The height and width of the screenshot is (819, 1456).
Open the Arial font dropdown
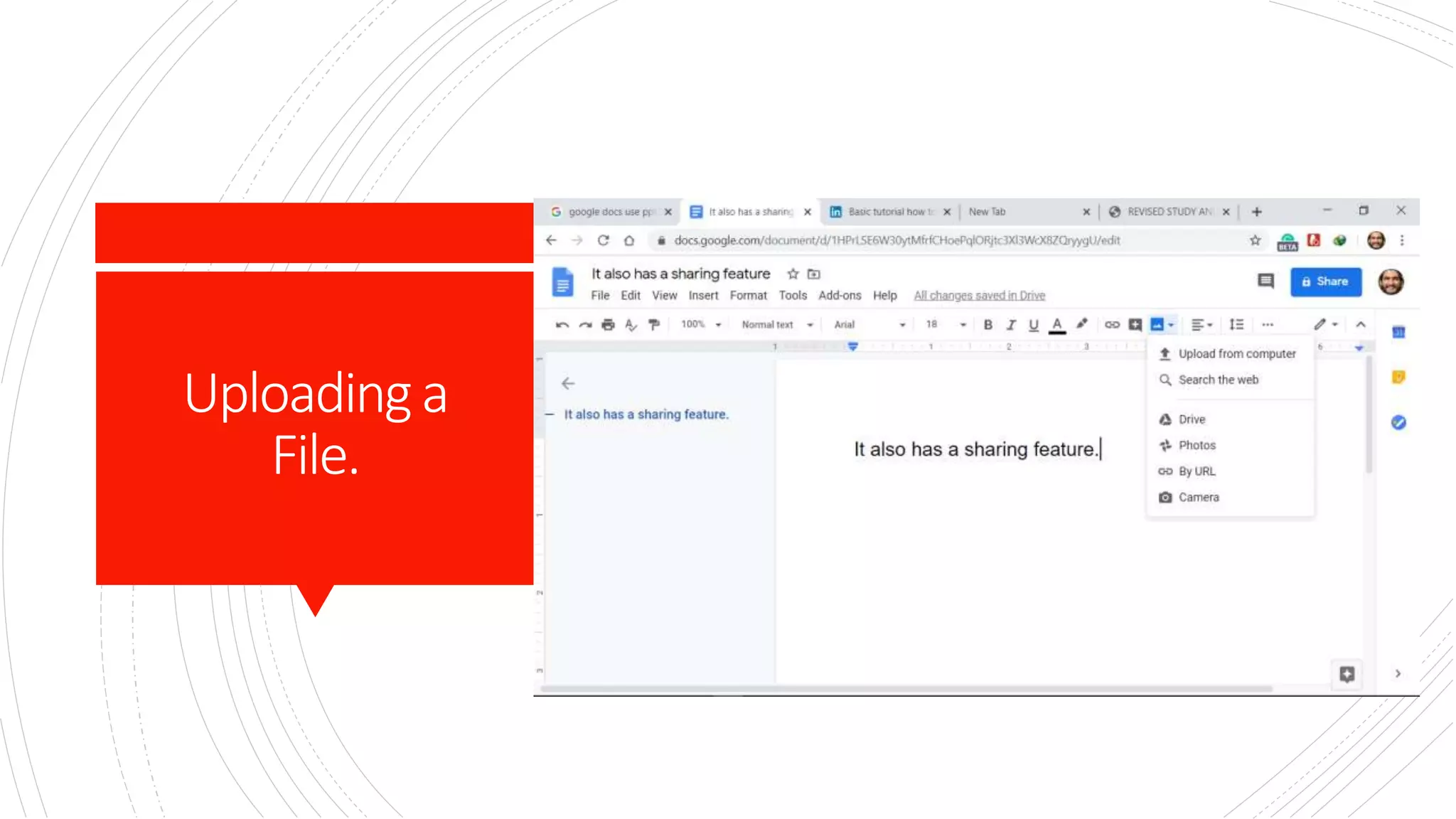tap(869, 325)
